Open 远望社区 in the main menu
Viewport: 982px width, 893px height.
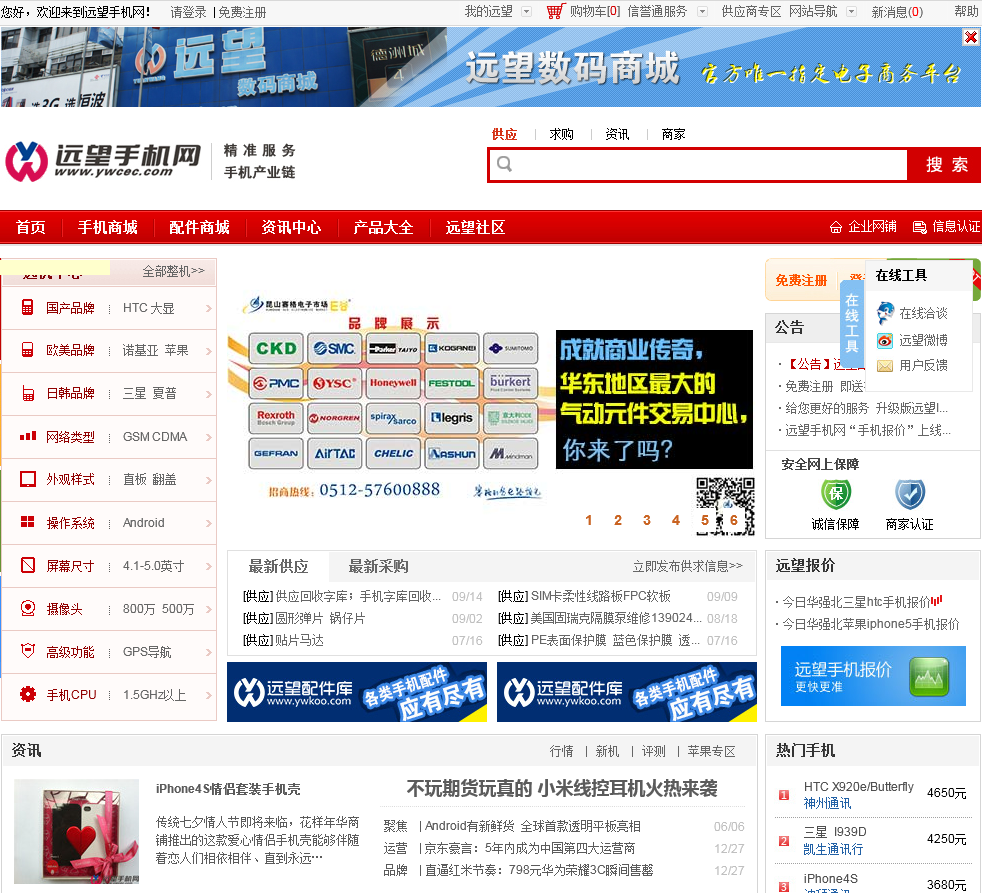(475, 227)
